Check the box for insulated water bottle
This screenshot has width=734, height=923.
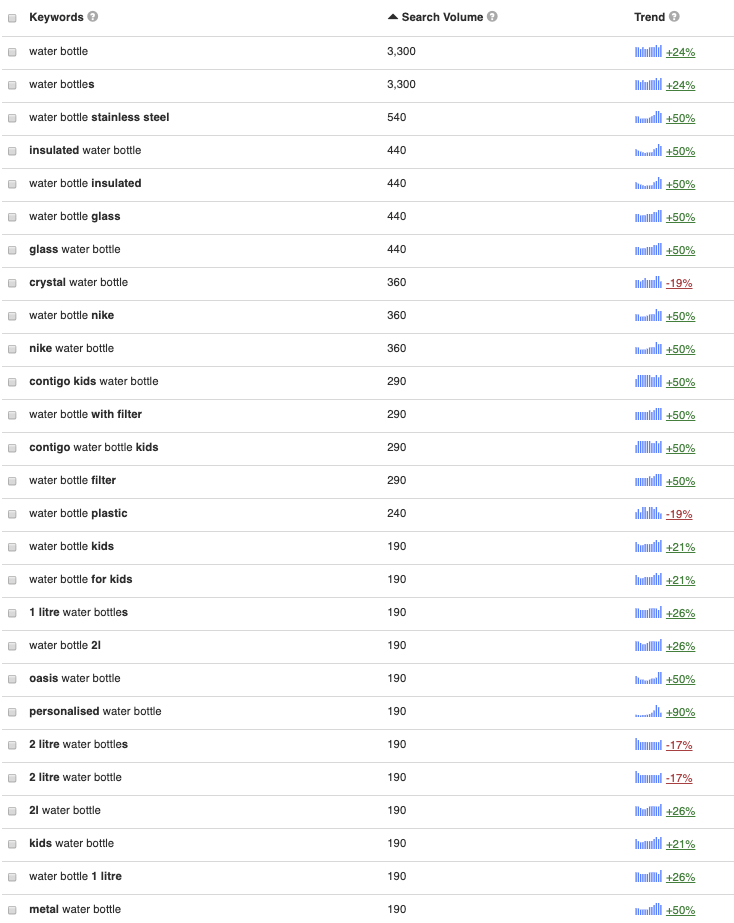click(12, 151)
